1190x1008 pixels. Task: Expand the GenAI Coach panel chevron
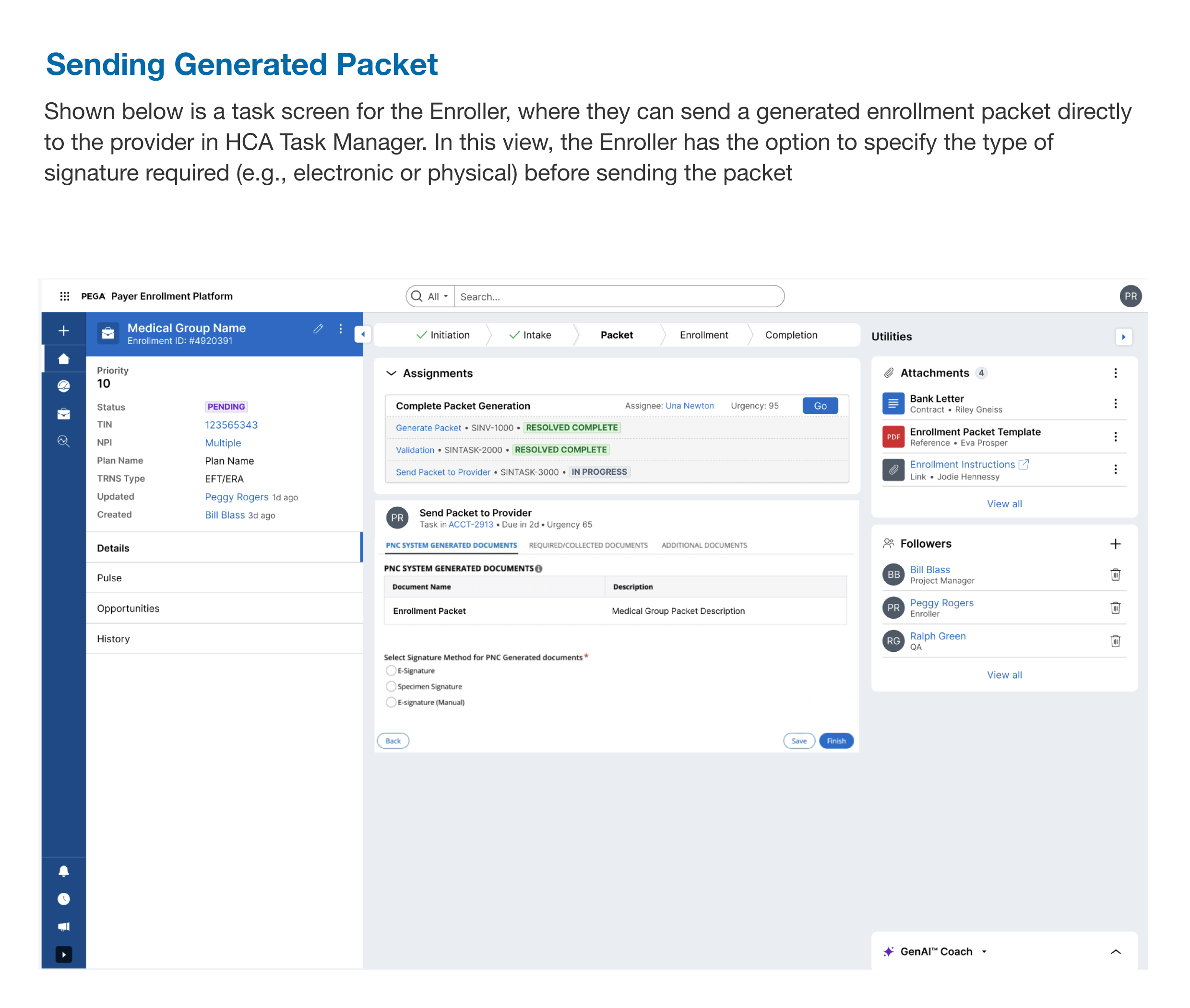point(1115,951)
